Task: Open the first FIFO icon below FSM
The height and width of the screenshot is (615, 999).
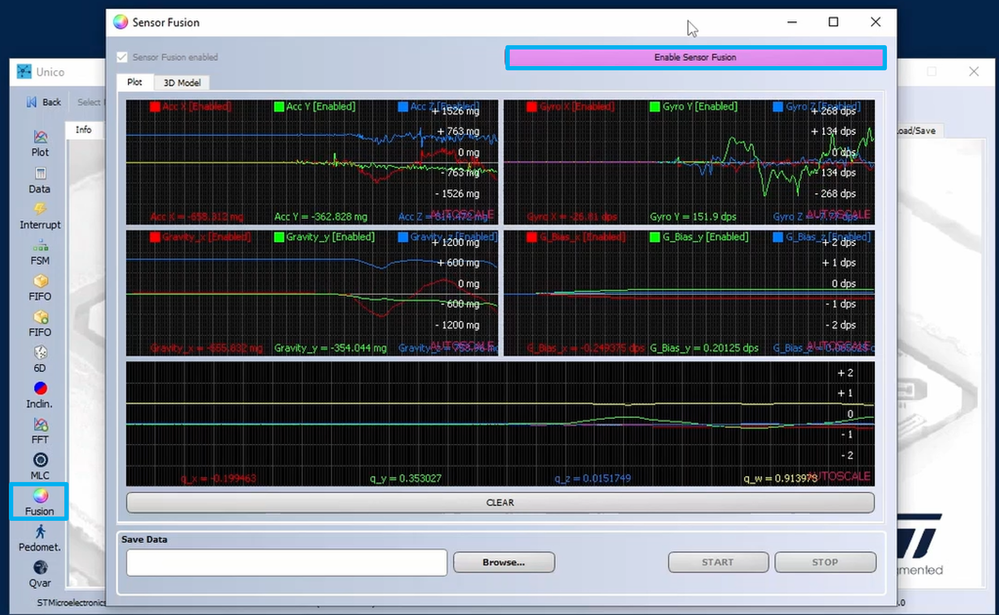Action: pos(40,287)
